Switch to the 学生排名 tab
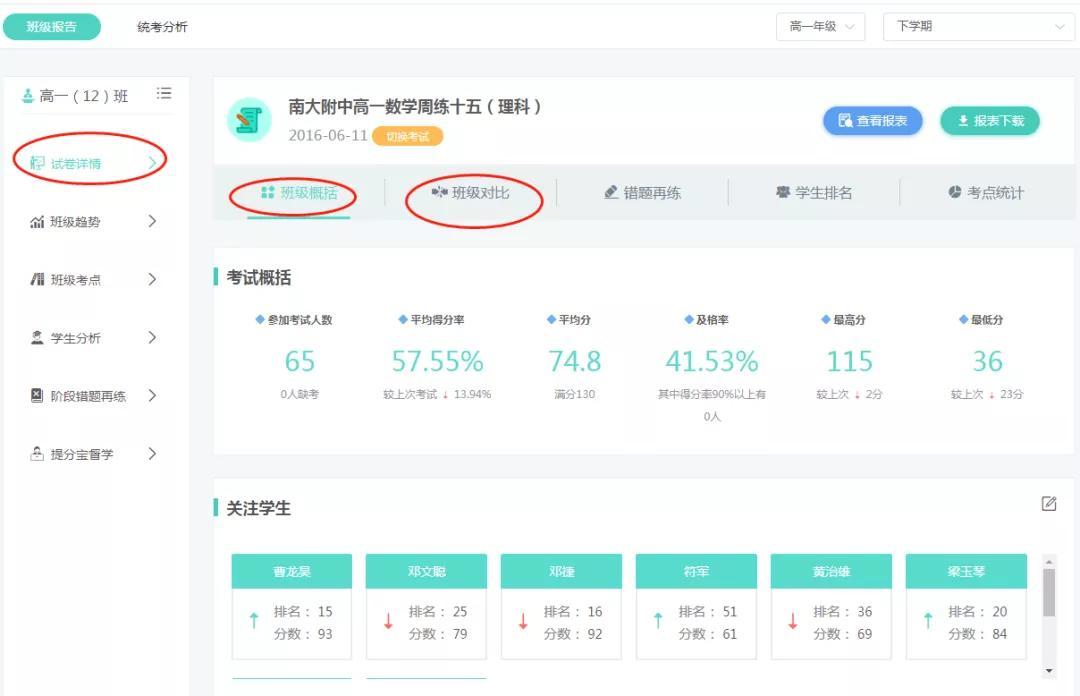 tap(814, 193)
